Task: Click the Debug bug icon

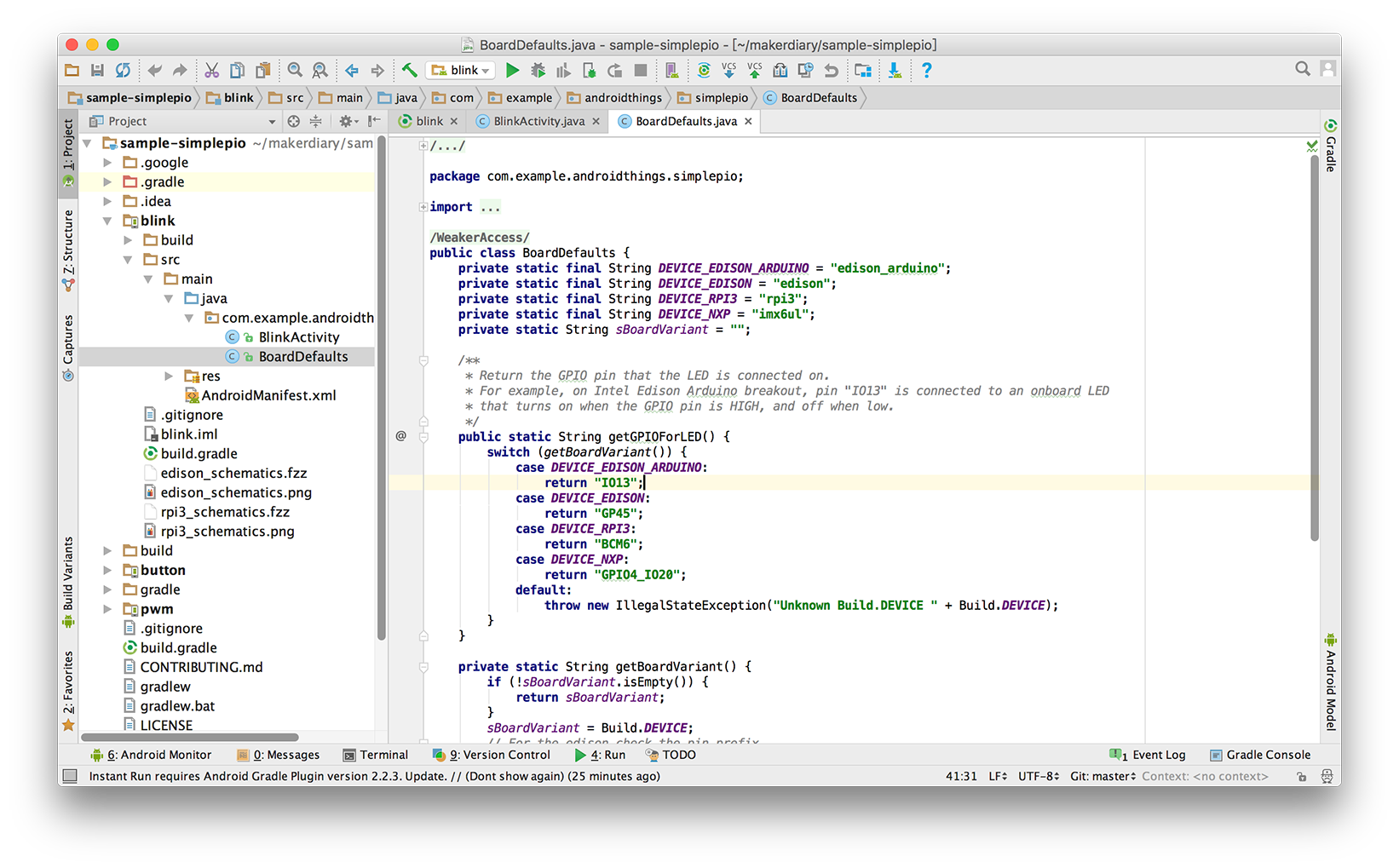Action: (x=538, y=71)
